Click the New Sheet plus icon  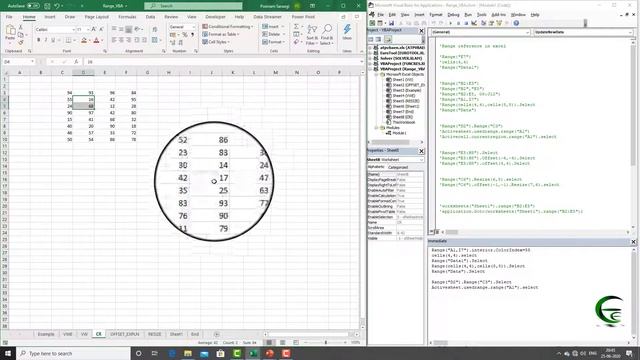point(216,334)
